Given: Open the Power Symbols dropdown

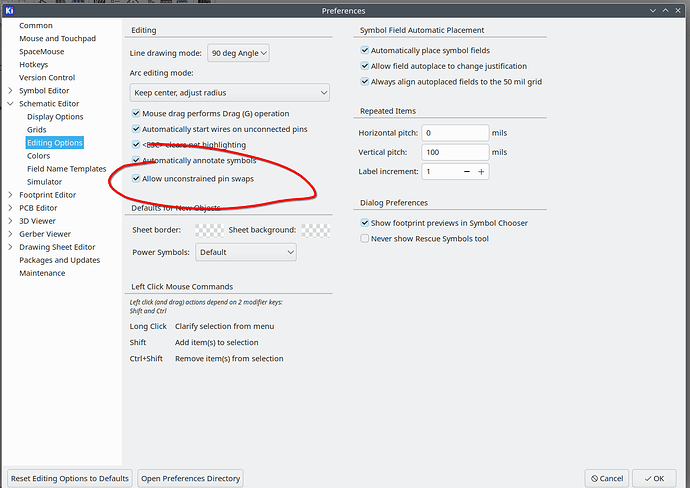Looking at the screenshot, I should point(246,253).
